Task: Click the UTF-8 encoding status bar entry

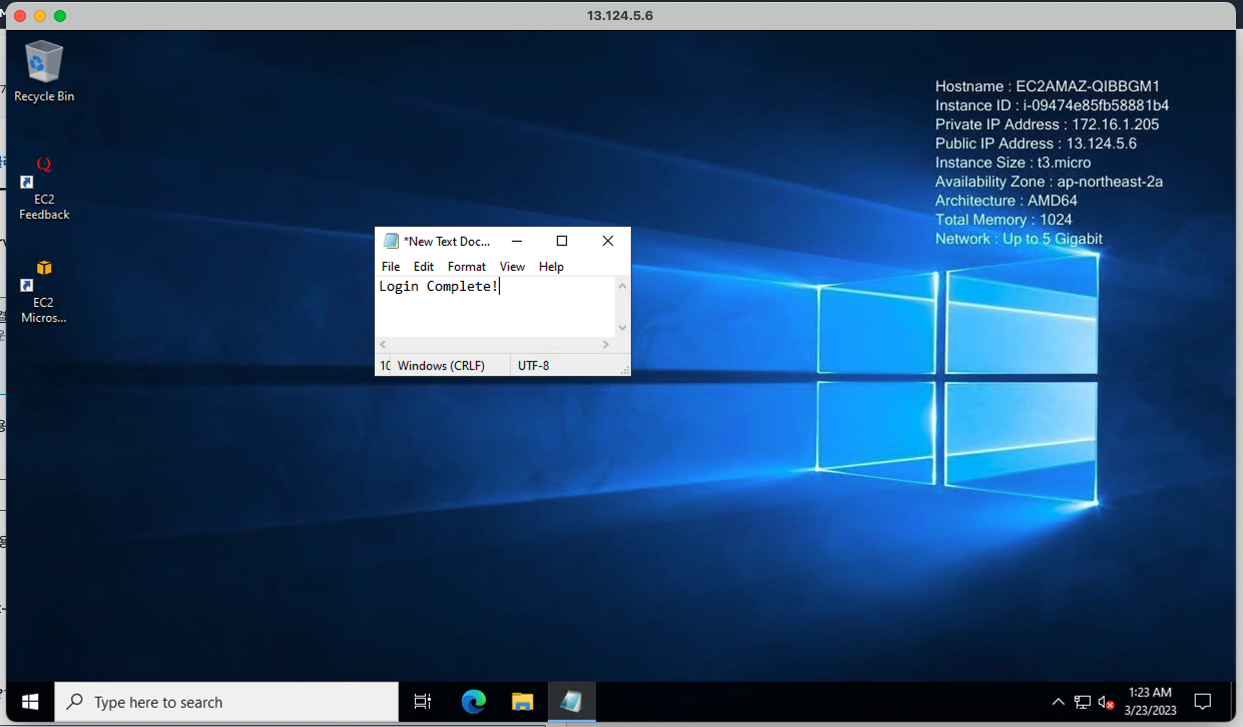Action: tap(534, 366)
